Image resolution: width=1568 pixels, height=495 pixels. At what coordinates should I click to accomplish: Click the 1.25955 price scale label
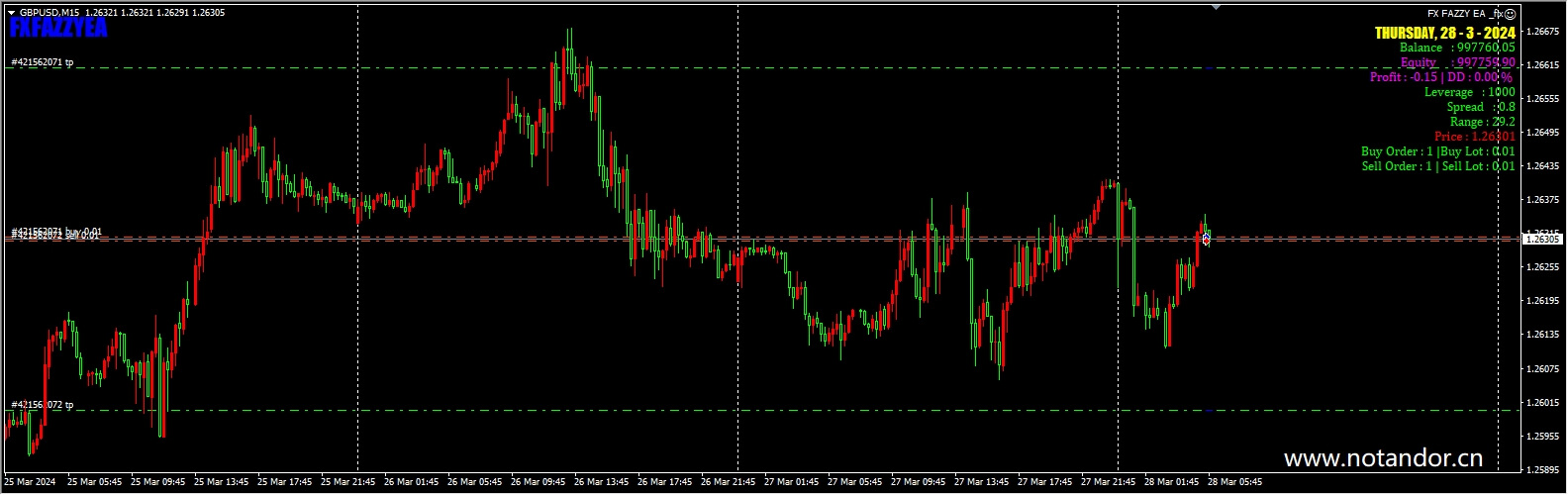point(1543,437)
